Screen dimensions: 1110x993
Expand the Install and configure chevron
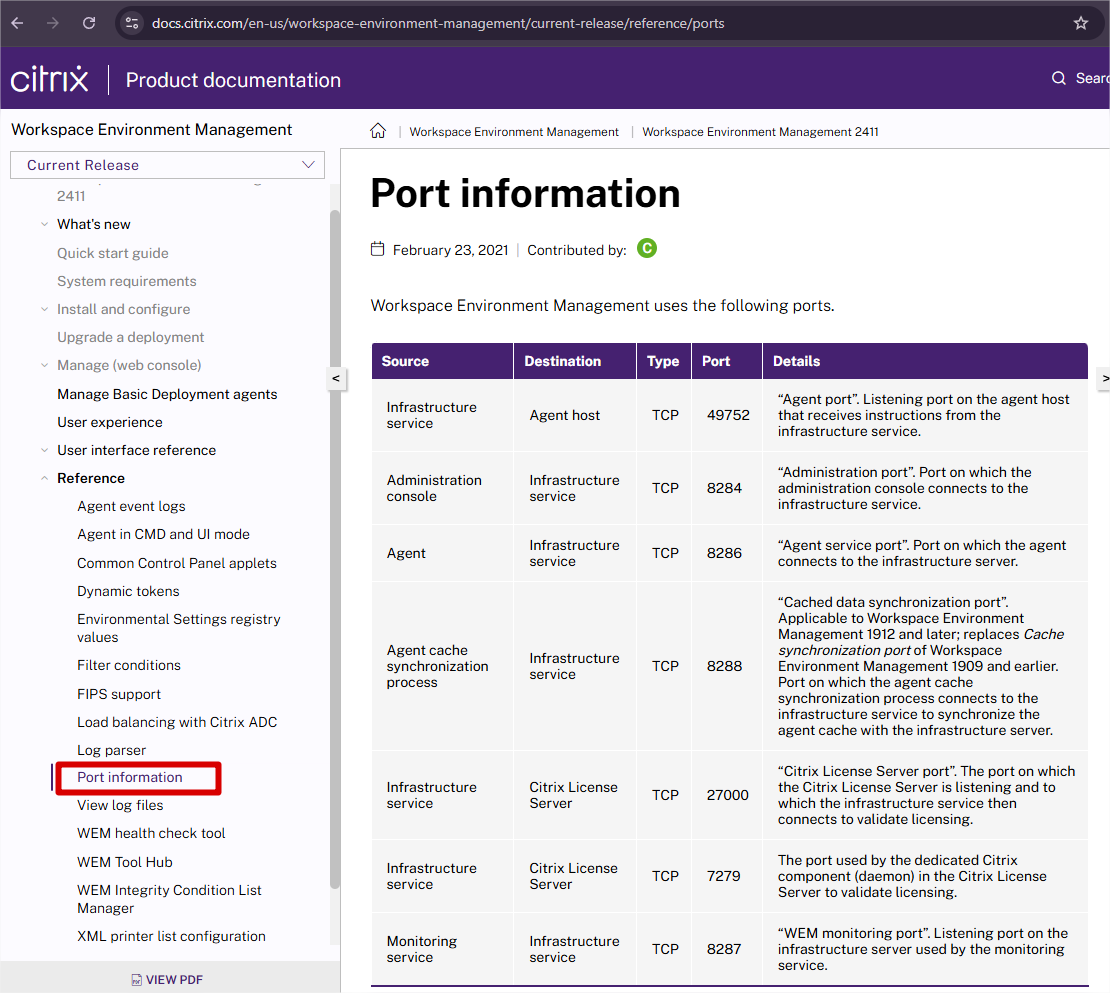[x=44, y=309]
